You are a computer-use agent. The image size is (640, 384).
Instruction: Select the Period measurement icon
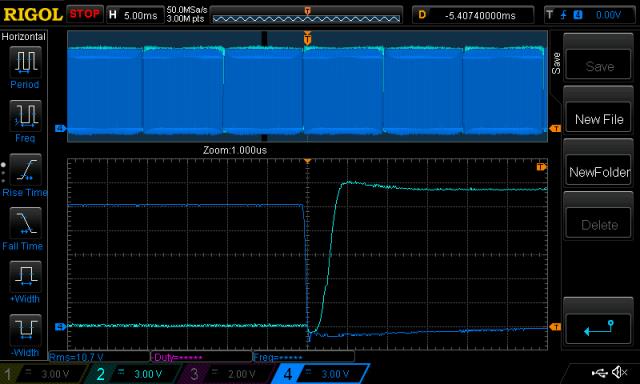pos(25,62)
